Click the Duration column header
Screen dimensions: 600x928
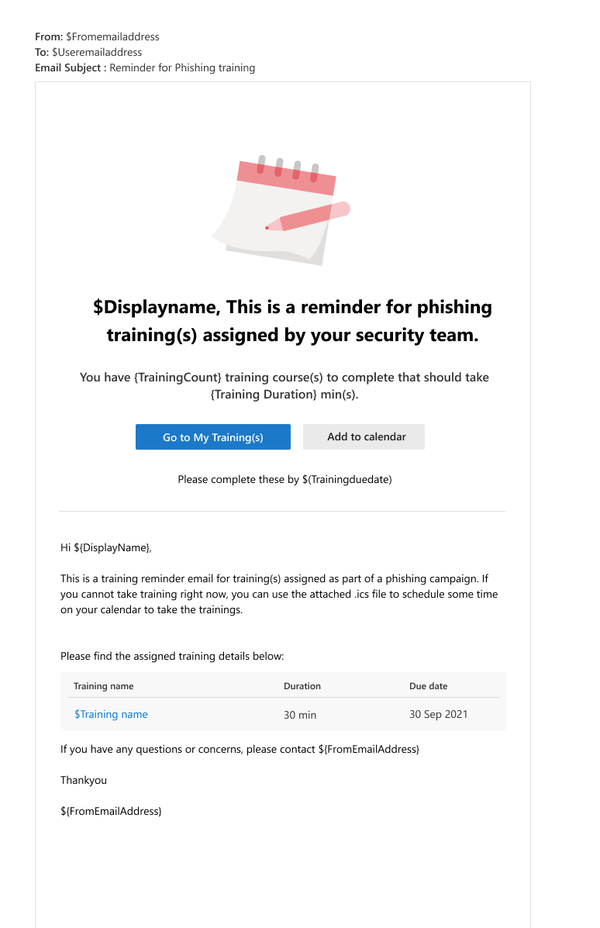click(x=302, y=686)
